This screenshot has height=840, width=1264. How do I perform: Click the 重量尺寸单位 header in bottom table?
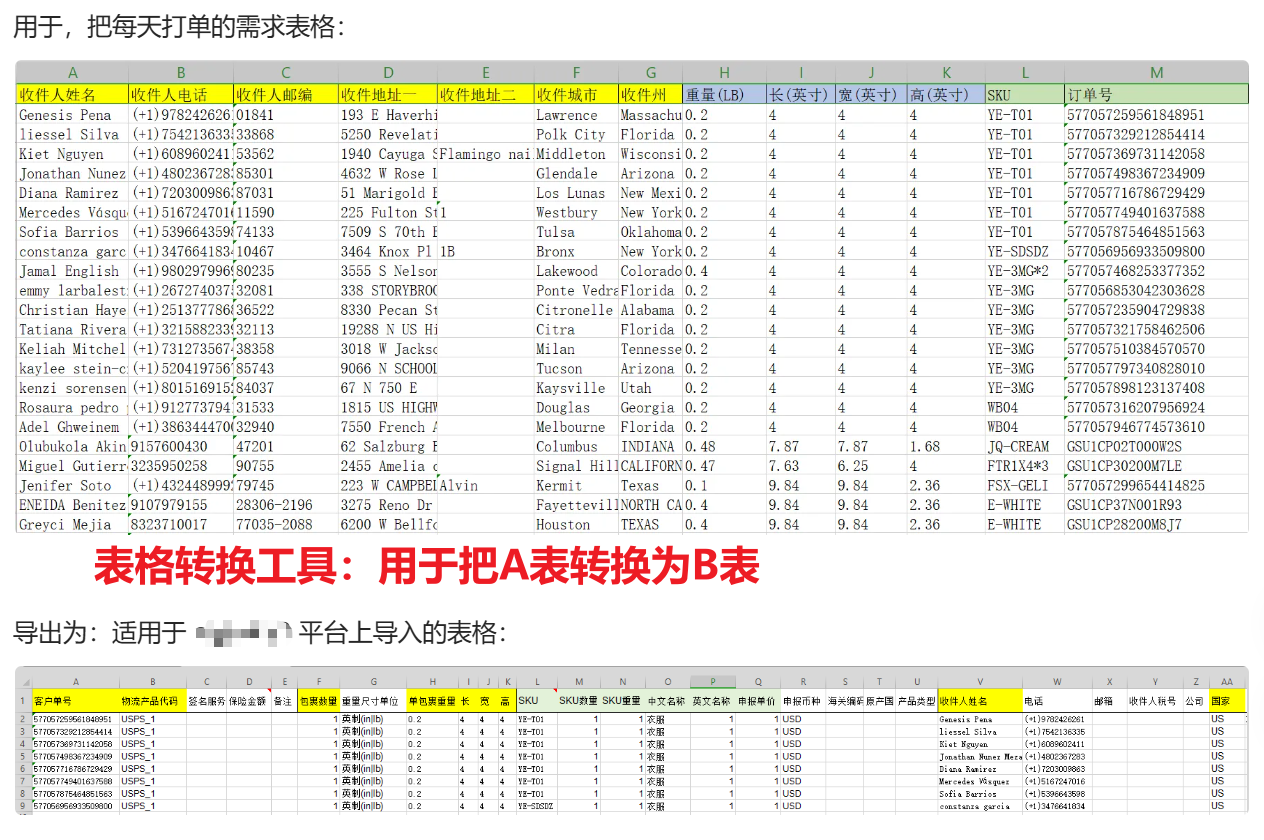(x=373, y=701)
